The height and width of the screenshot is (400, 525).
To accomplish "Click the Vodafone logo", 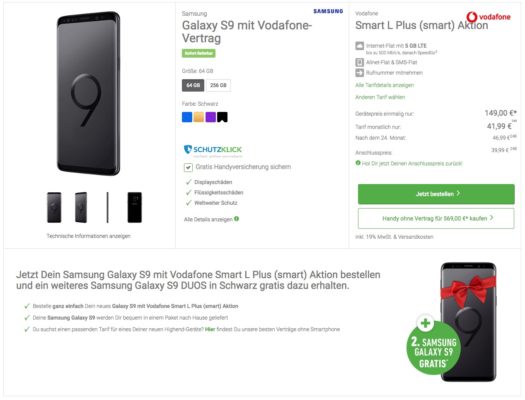I will [x=489, y=17].
